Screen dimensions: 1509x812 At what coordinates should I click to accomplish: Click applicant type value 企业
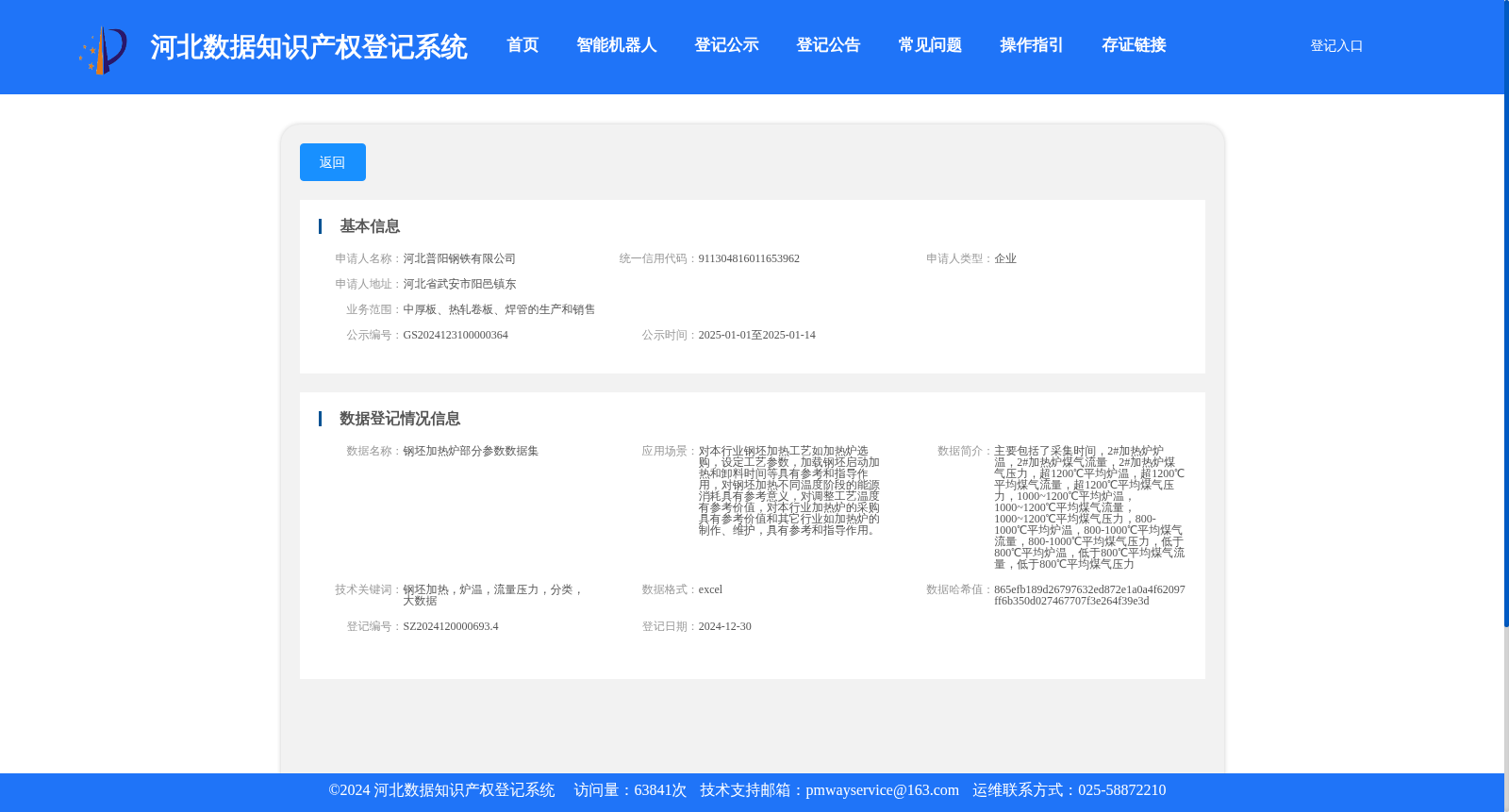coord(1005,258)
